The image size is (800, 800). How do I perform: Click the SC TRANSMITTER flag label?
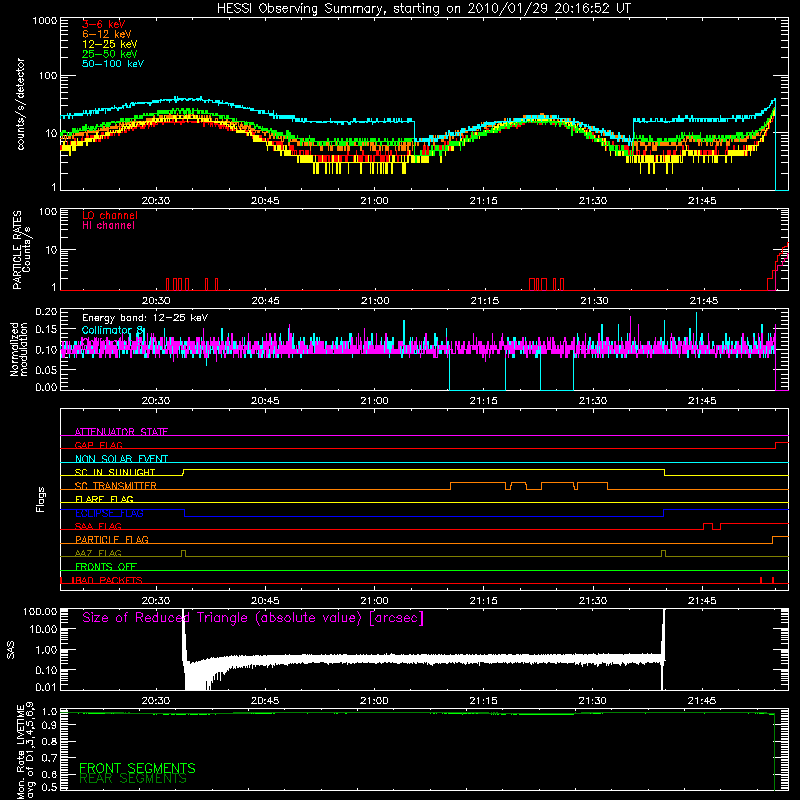(115, 486)
